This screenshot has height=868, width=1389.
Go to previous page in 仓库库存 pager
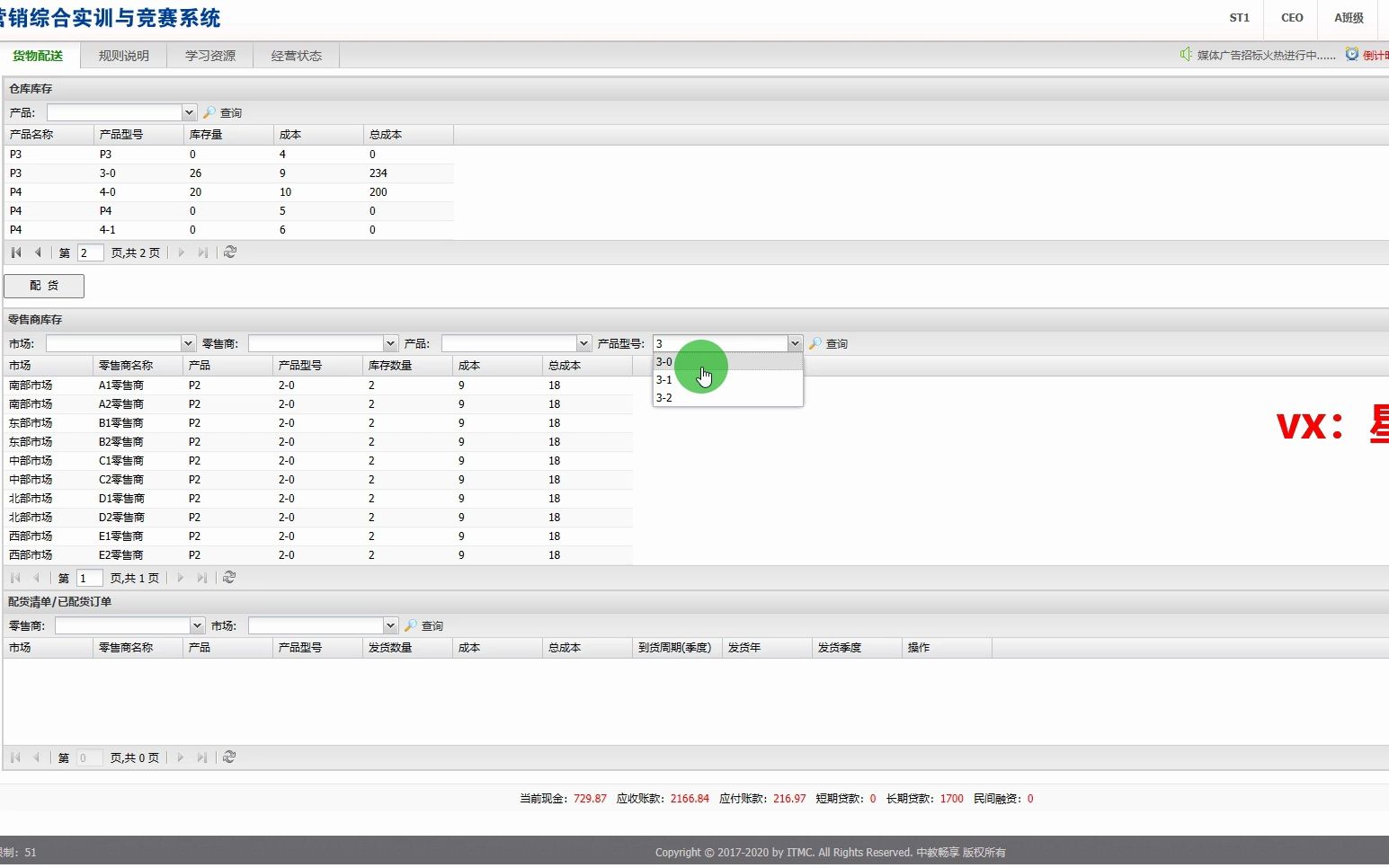click(38, 252)
